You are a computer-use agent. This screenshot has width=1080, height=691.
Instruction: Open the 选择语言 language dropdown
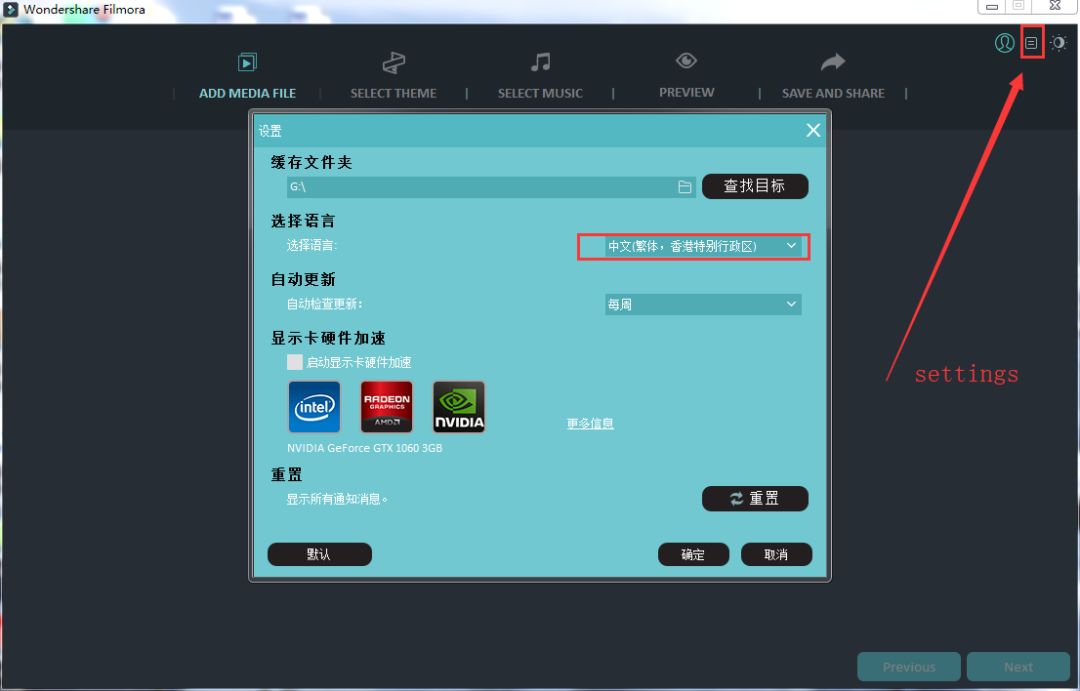pos(692,246)
